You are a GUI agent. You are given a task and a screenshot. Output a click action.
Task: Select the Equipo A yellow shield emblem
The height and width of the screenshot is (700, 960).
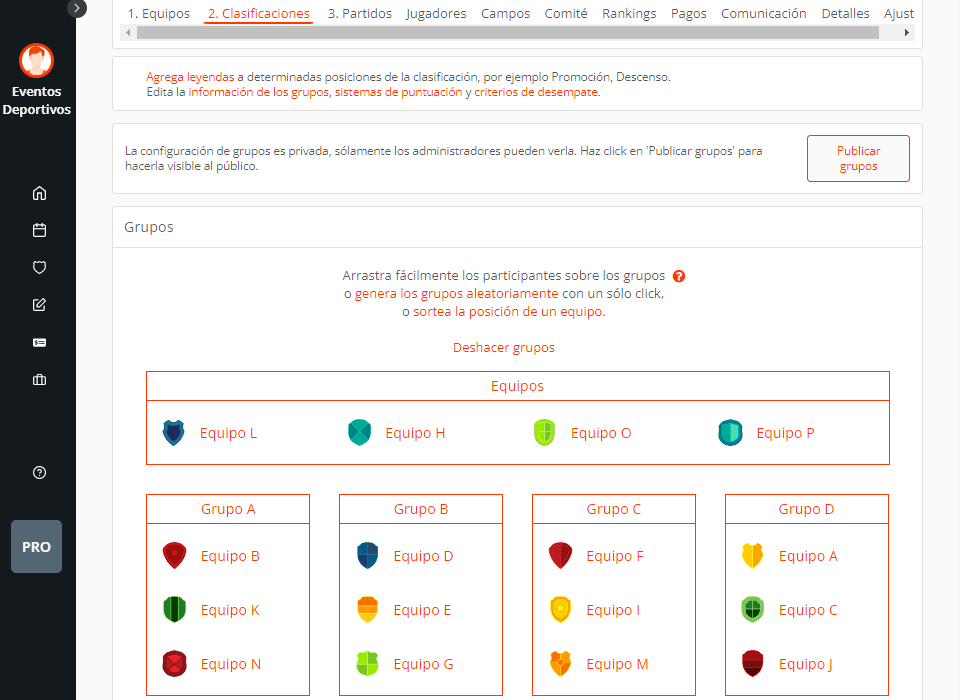tap(751, 555)
